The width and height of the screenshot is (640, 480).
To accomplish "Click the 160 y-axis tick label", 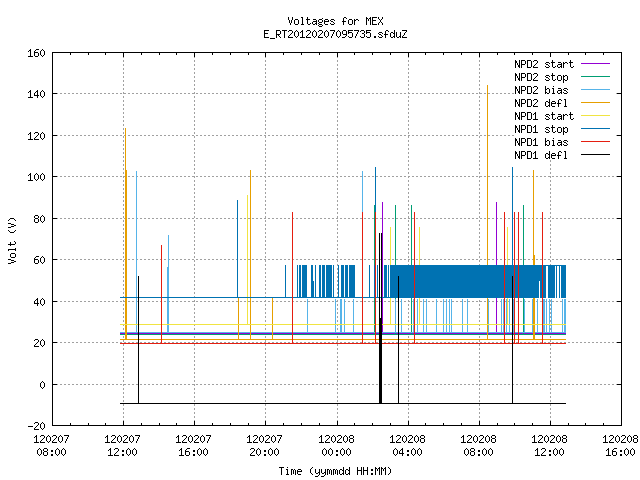I will [36, 53].
